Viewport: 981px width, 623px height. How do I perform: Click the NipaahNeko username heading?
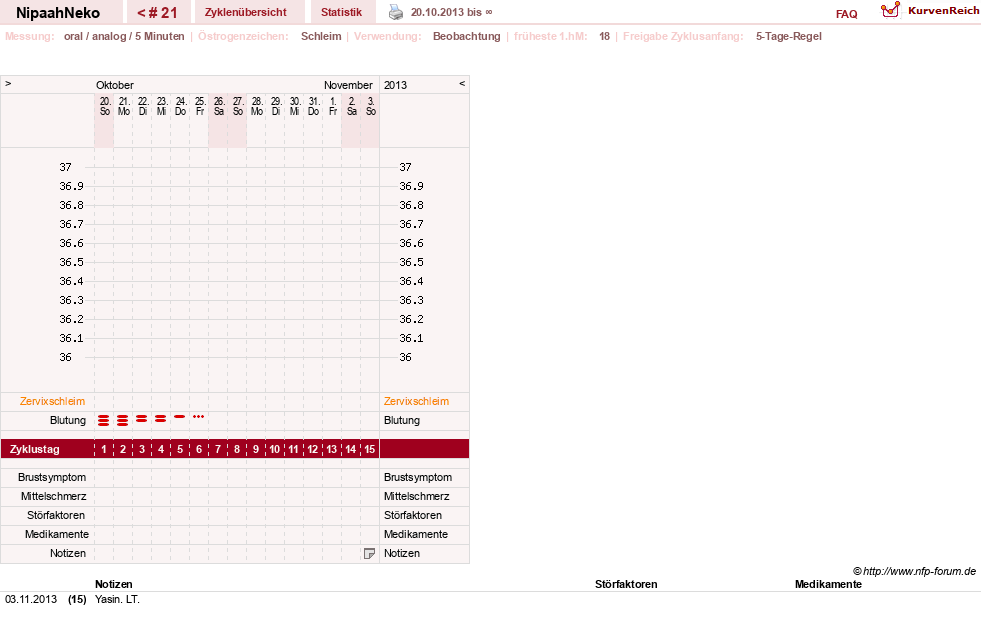coord(58,13)
